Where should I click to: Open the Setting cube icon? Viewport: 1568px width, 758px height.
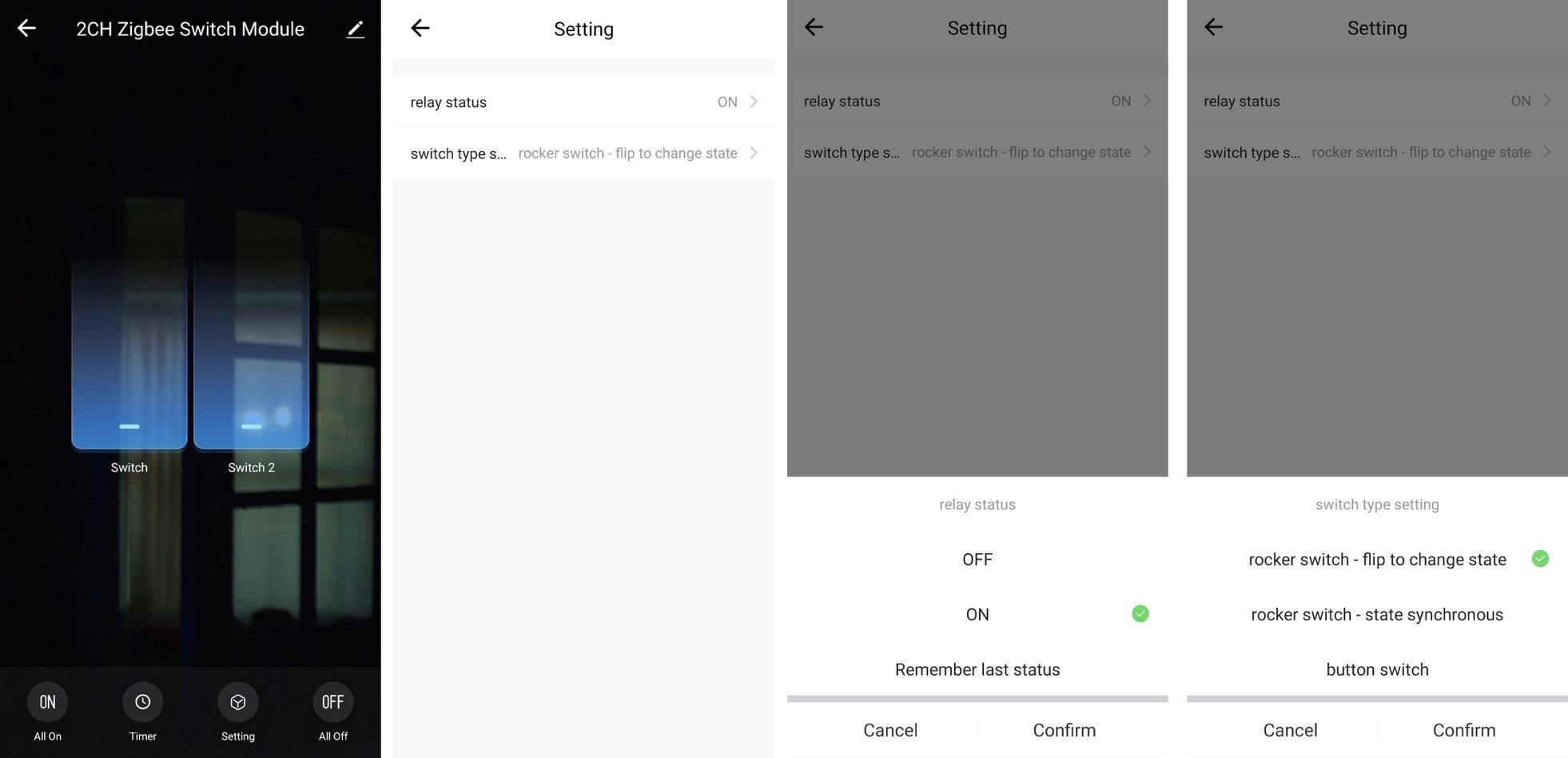pyautogui.click(x=238, y=702)
